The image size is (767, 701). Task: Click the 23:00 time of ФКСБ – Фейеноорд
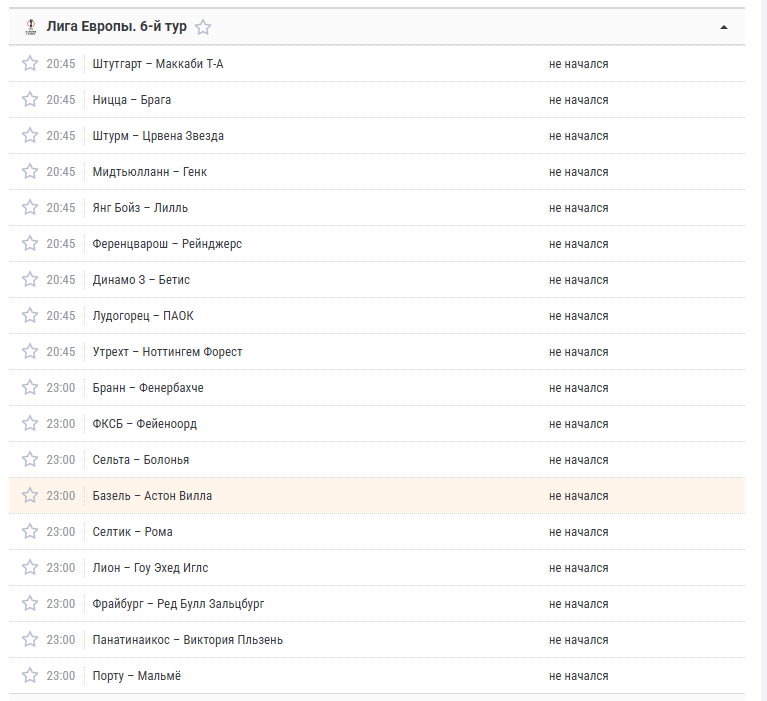61,424
